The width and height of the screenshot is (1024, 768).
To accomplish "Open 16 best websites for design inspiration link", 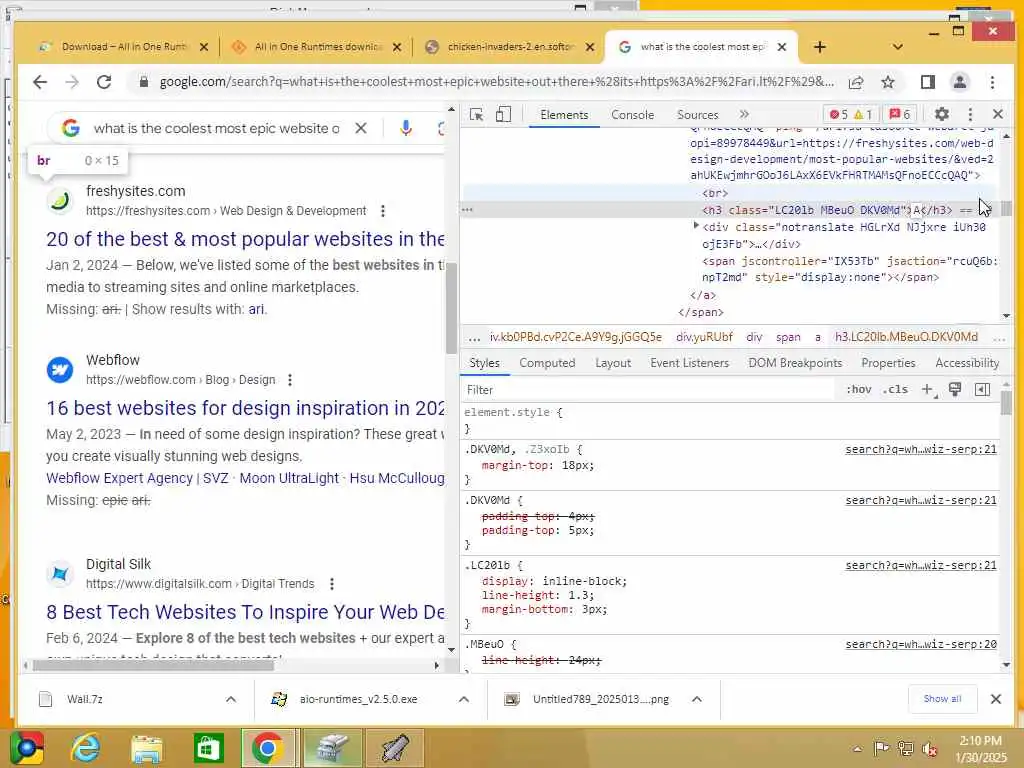I will pyautogui.click(x=245, y=408).
